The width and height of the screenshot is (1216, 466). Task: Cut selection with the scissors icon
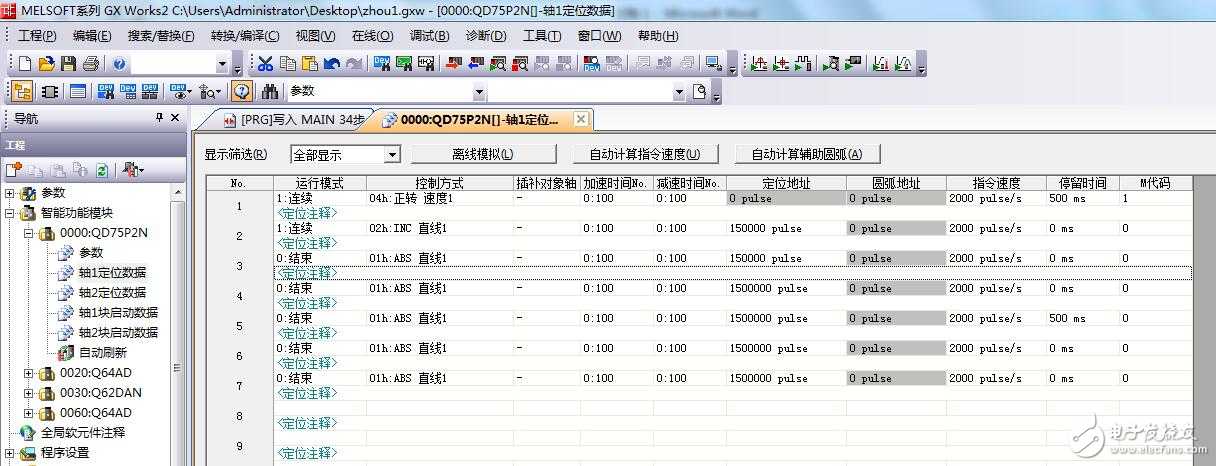click(265, 63)
